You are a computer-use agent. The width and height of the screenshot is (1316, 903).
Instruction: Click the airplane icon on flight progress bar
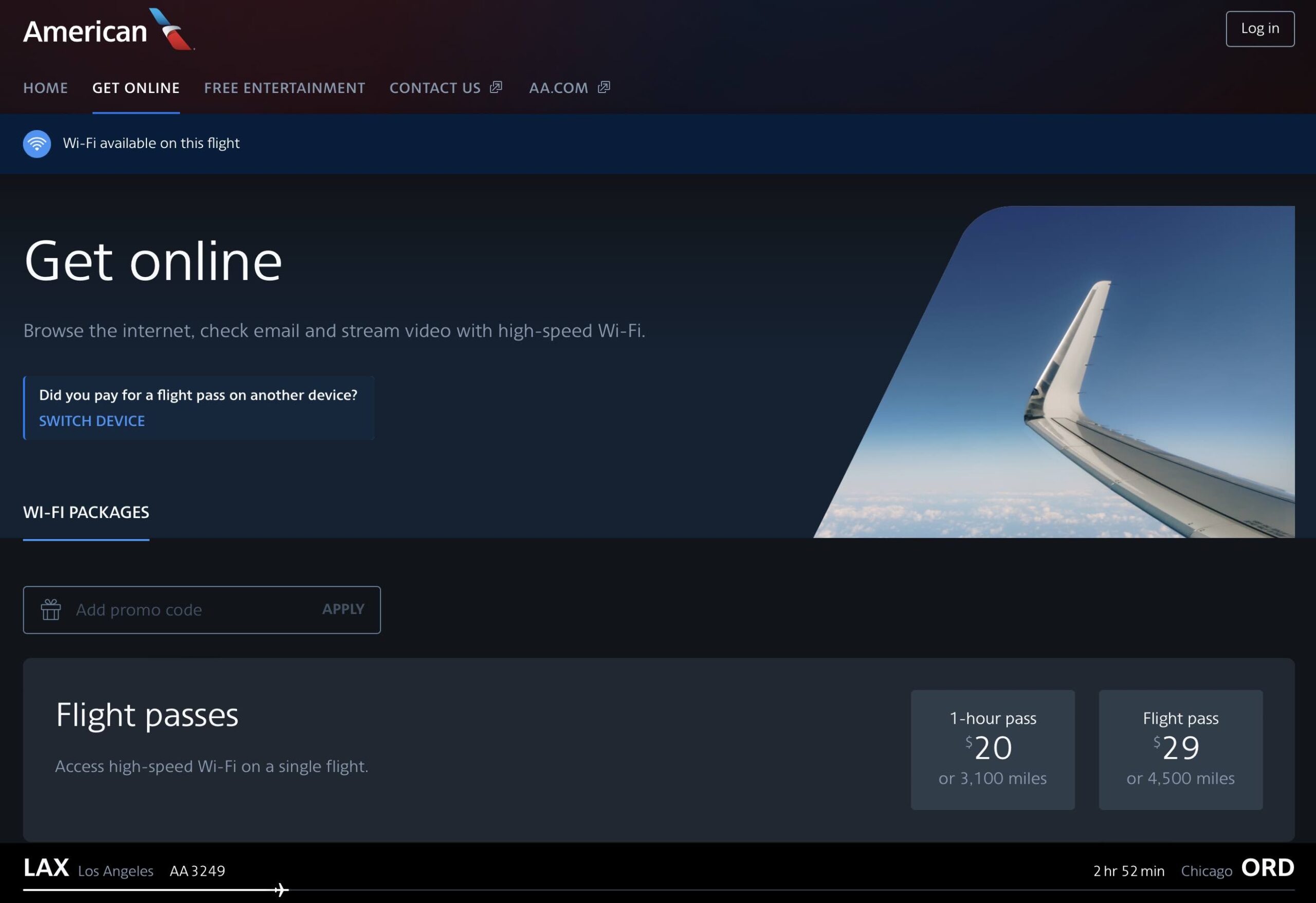pyautogui.click(x=281, y=890)
